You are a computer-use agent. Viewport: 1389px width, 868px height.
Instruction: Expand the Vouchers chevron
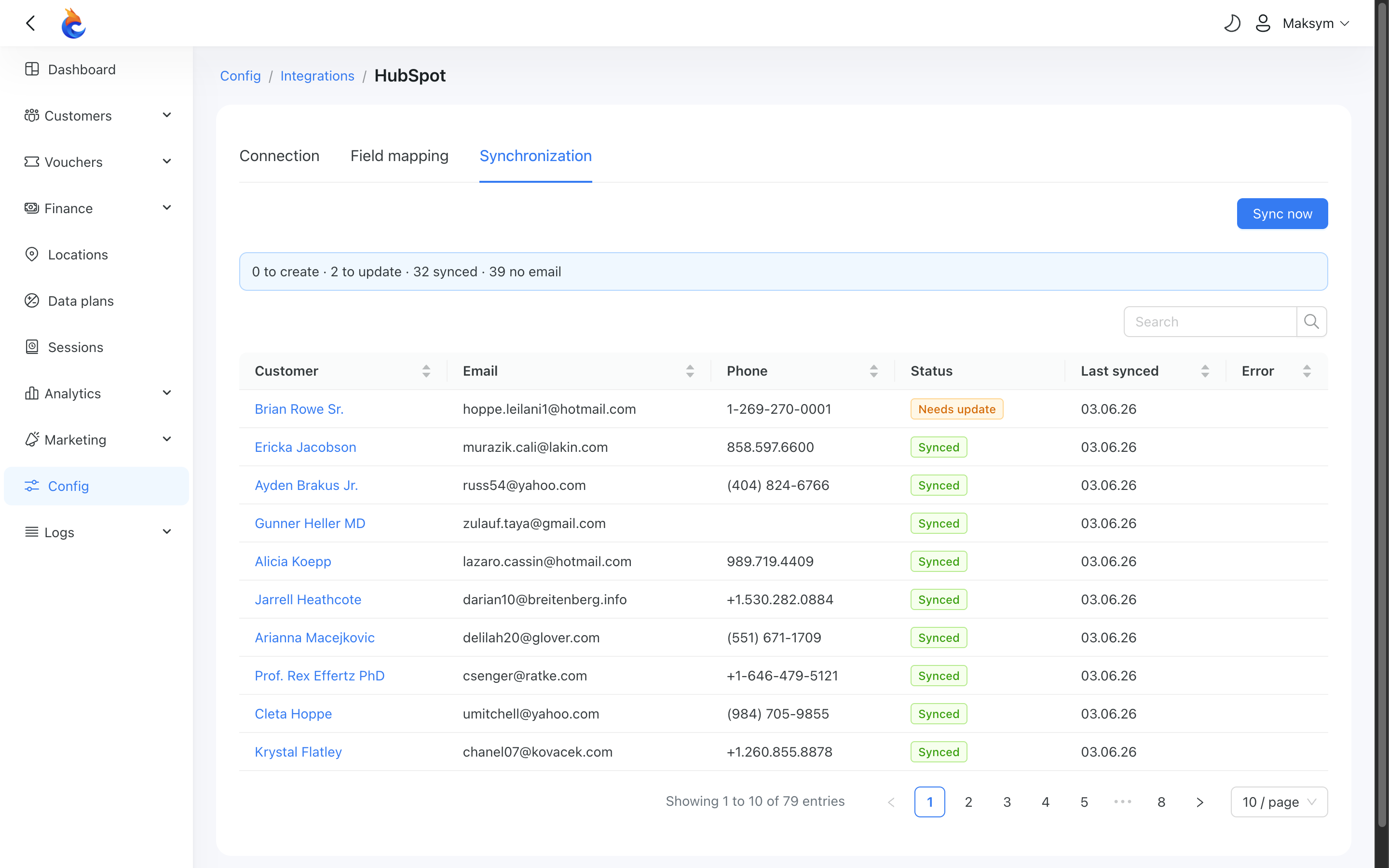pyautogui.click(x=167, y=162)
